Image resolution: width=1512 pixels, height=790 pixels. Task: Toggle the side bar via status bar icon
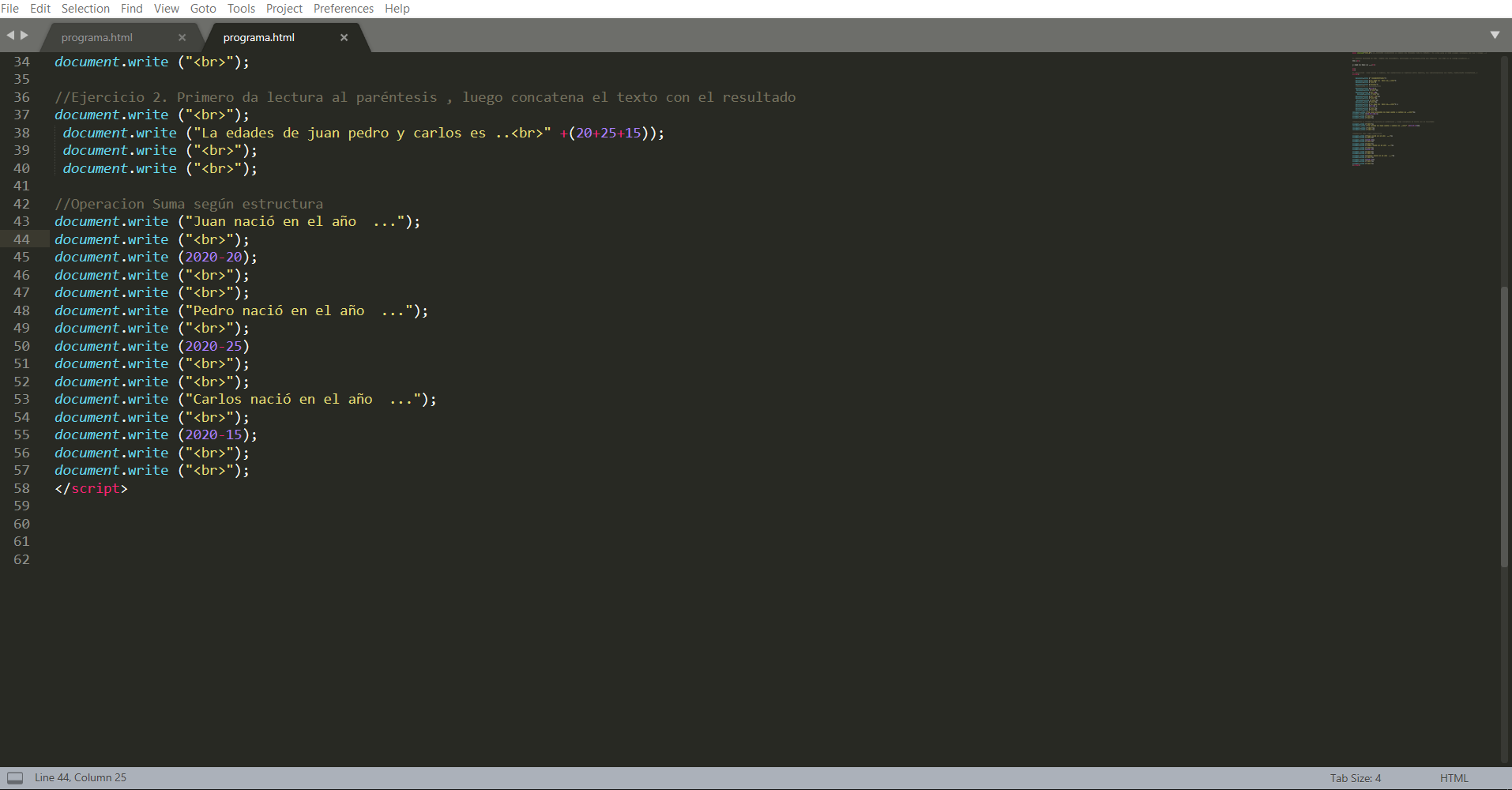(x=15, y=778)
